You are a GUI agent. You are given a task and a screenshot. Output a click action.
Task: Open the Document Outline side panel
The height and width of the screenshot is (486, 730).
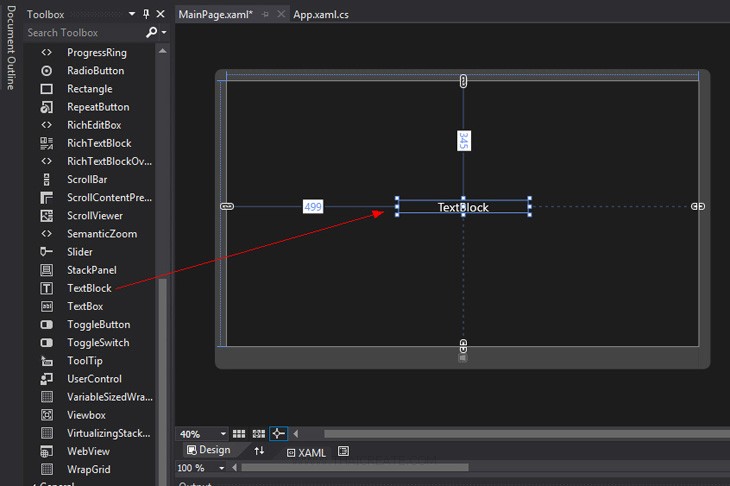(x=10, y=48)
